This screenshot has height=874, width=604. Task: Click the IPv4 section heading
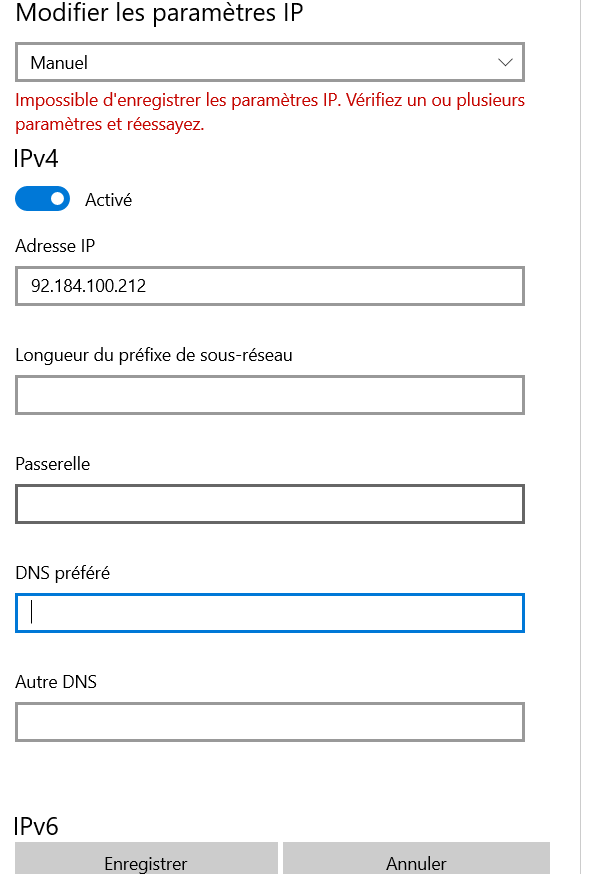(36, 158)
